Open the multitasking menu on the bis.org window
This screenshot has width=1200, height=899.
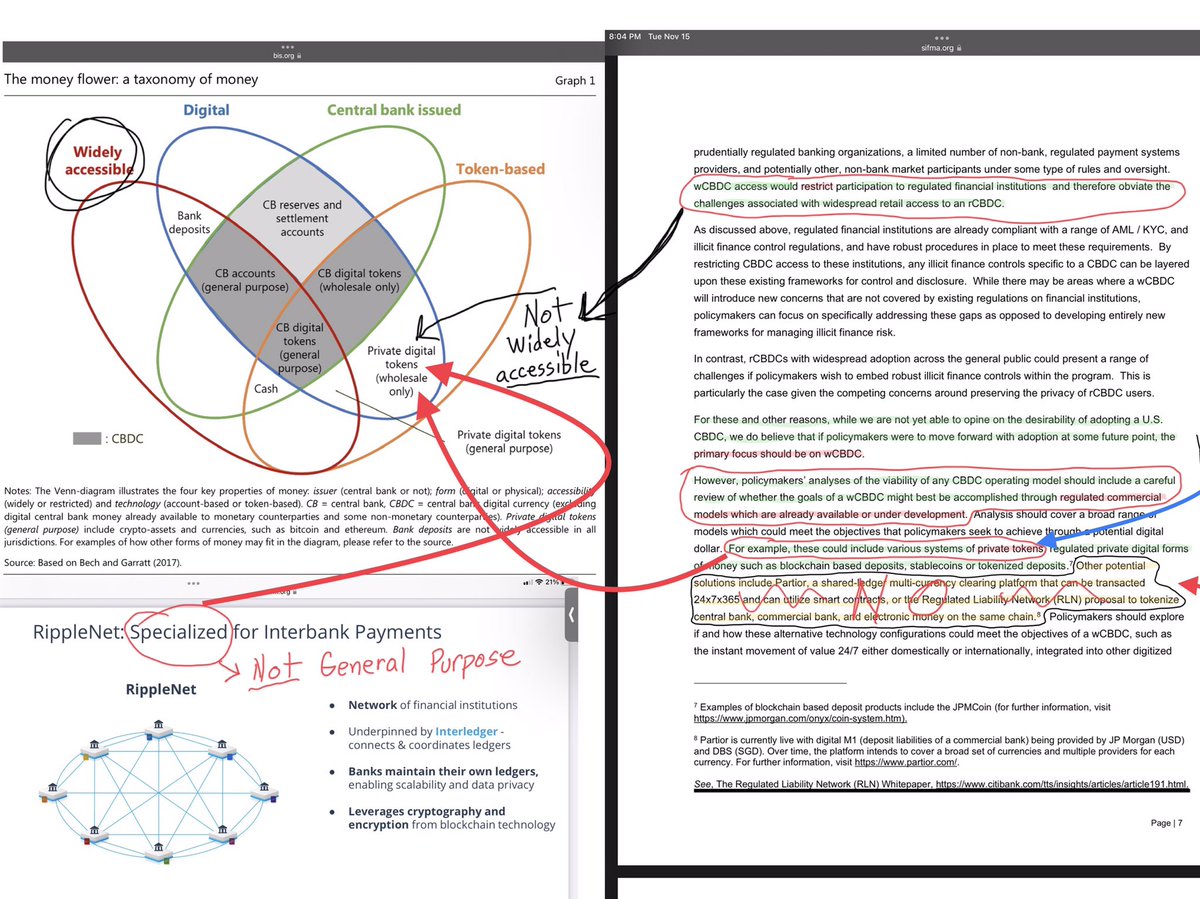(287, 47)
